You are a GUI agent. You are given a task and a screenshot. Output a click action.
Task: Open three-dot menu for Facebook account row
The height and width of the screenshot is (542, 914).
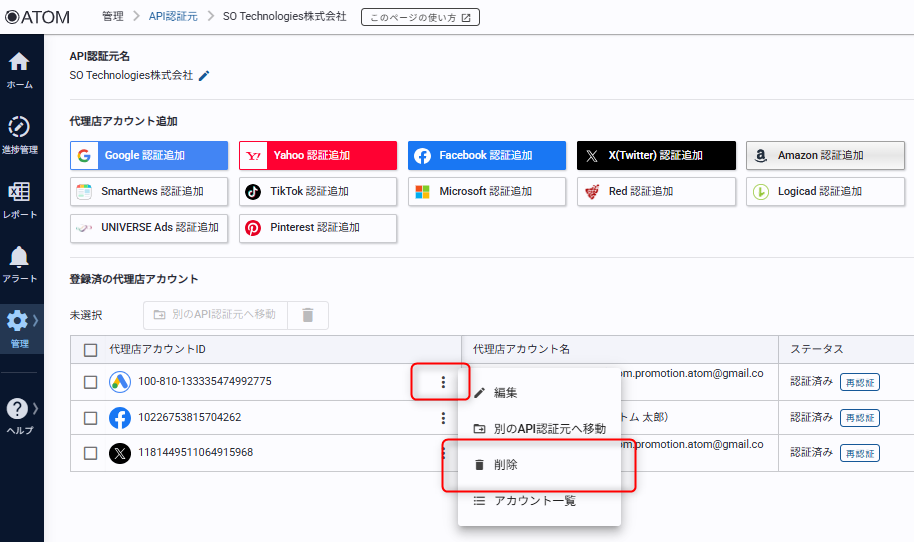coord(443,418)
